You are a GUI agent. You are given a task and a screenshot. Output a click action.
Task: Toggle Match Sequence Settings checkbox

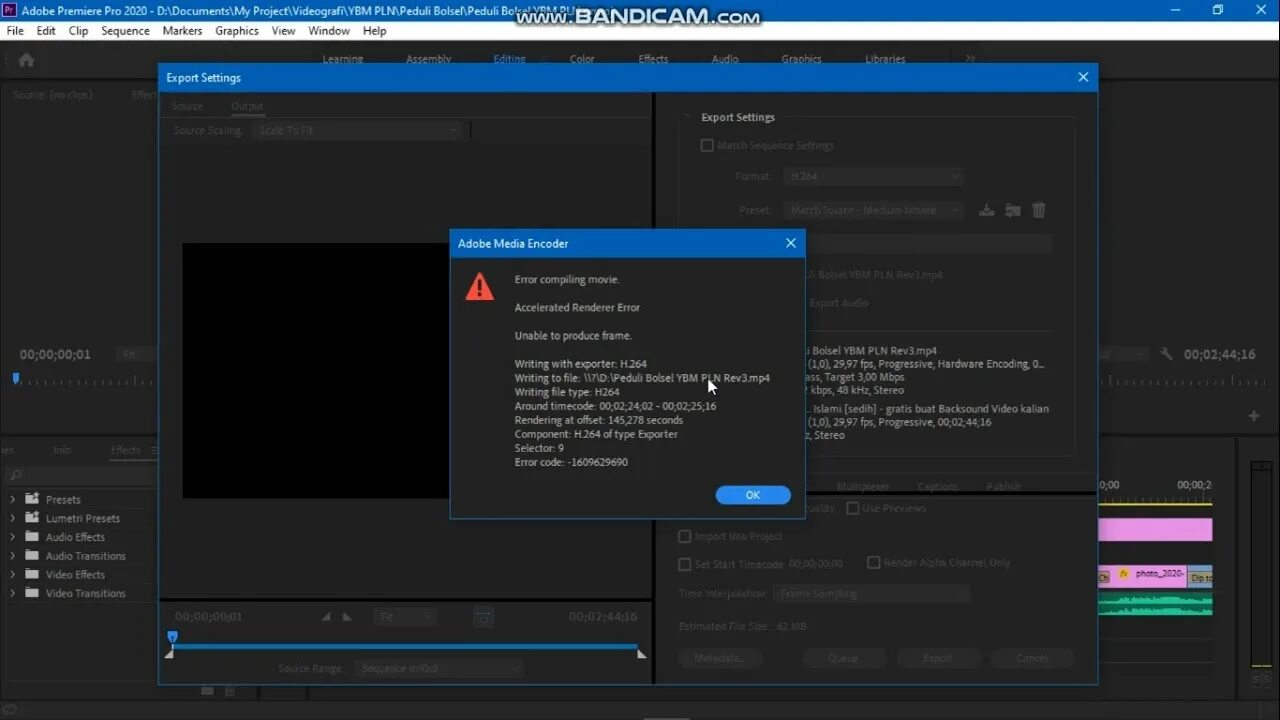[707, 145]
